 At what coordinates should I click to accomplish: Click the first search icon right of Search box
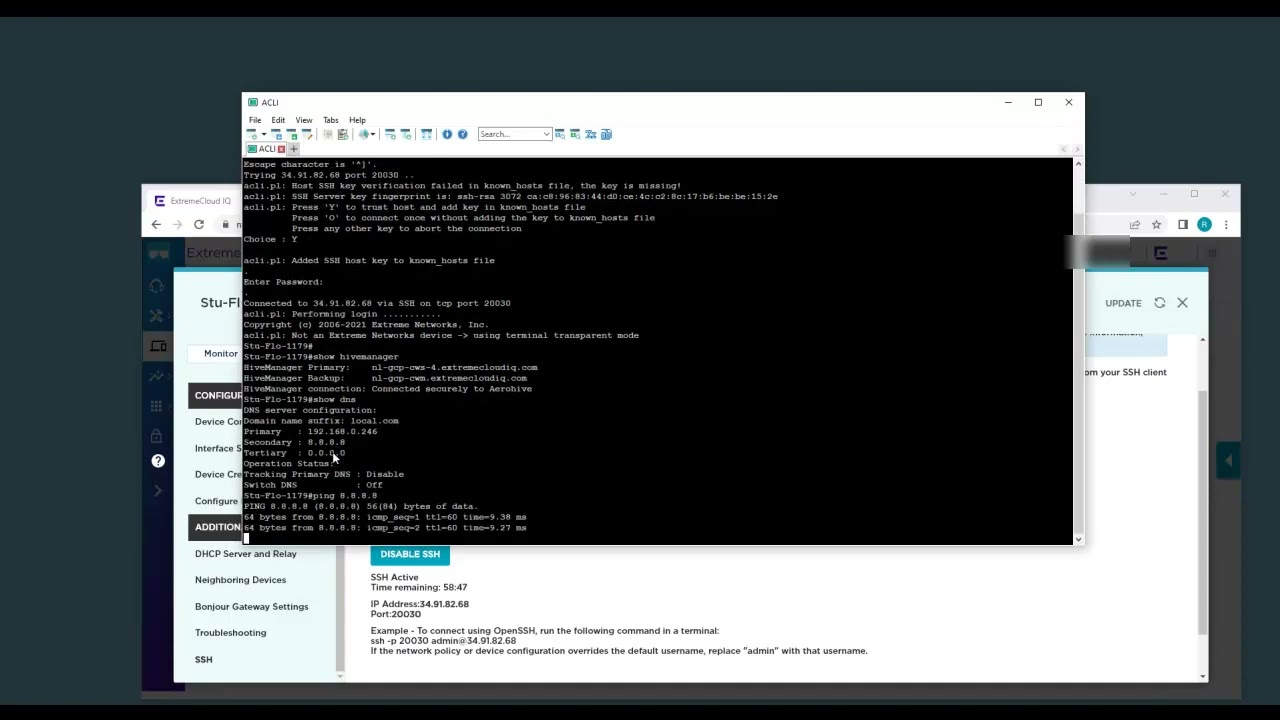coord(560,134)
